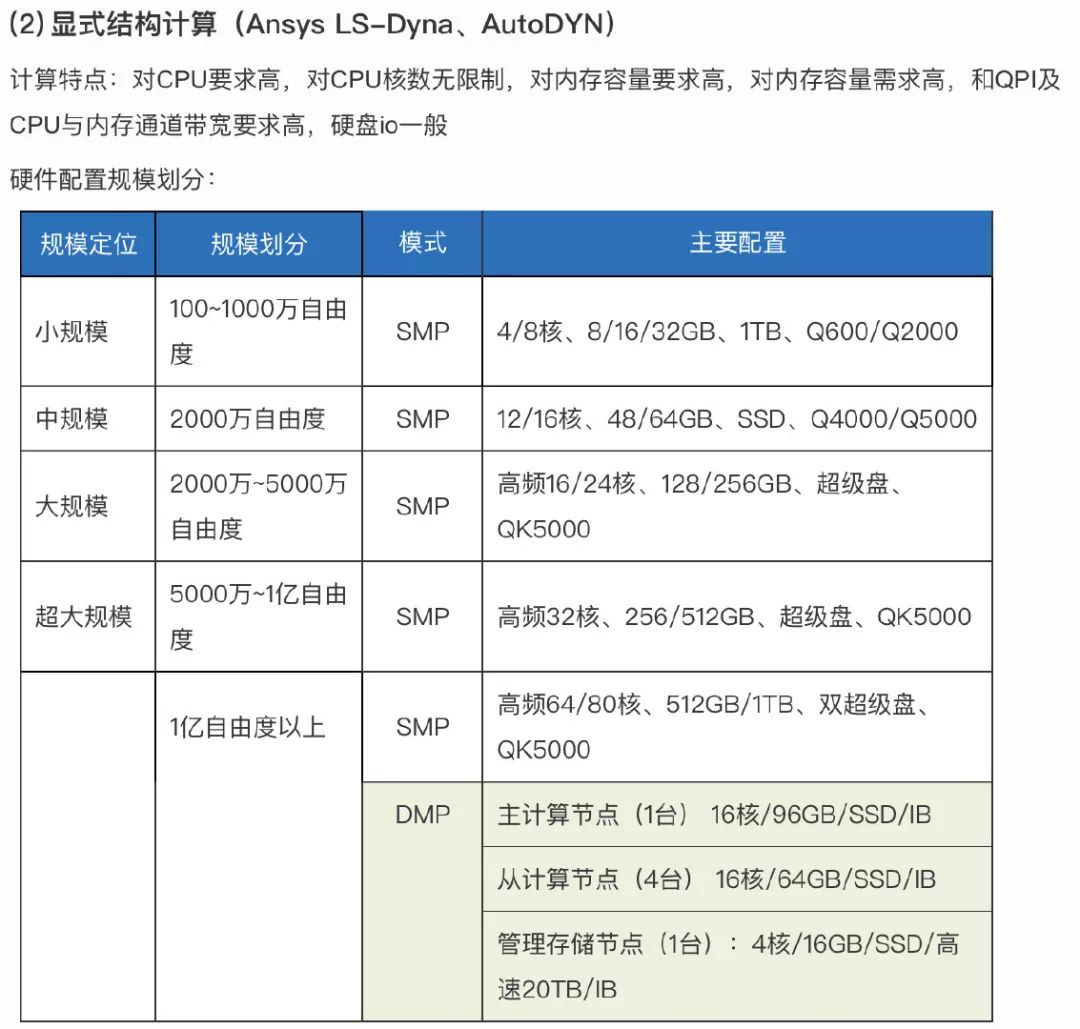Select the '高频16/24核、128/256GB' configuration cell
This screenshot has width=1080, height=1029.
(738, 506)
